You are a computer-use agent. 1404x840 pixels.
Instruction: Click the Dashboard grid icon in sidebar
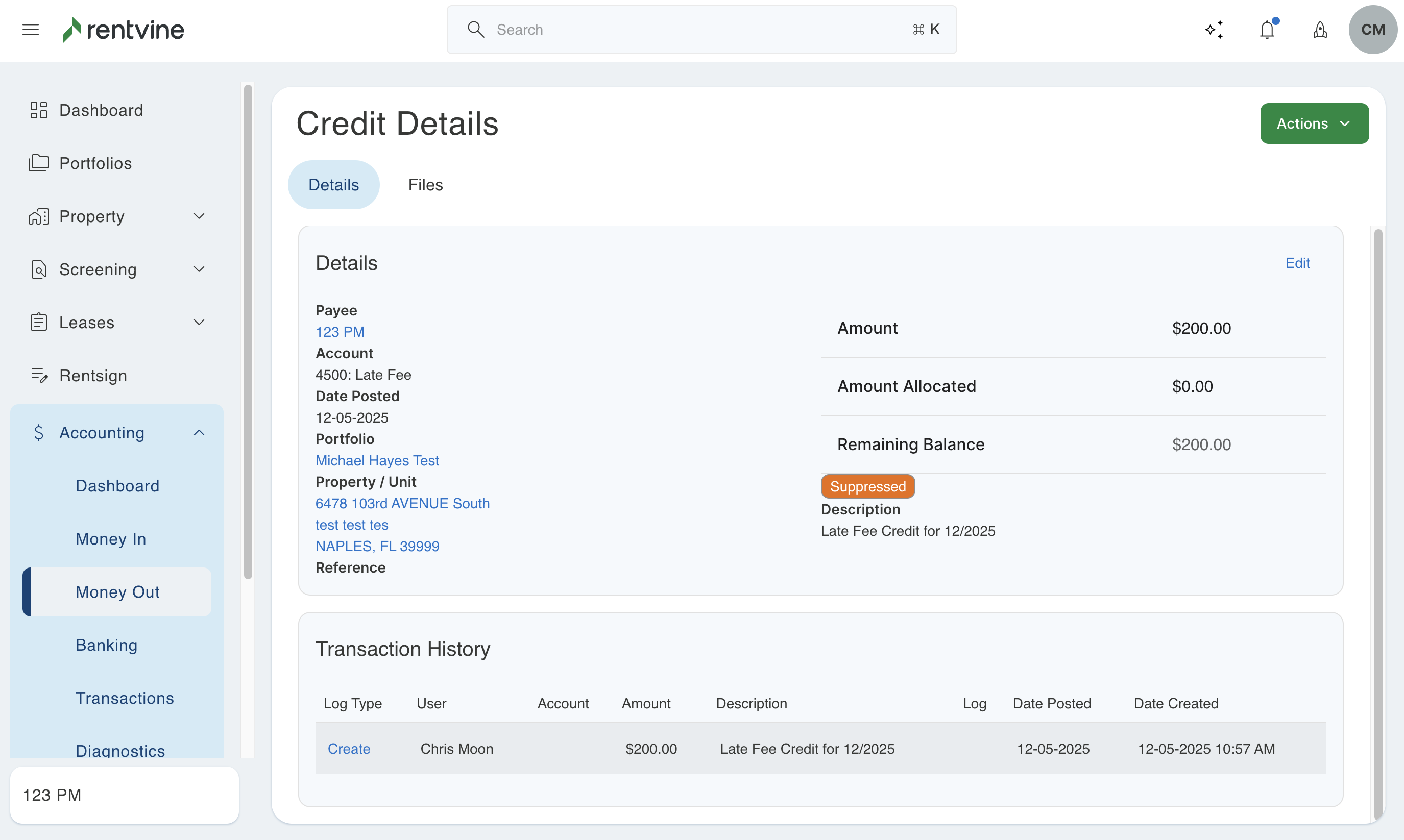pos(38,110)
